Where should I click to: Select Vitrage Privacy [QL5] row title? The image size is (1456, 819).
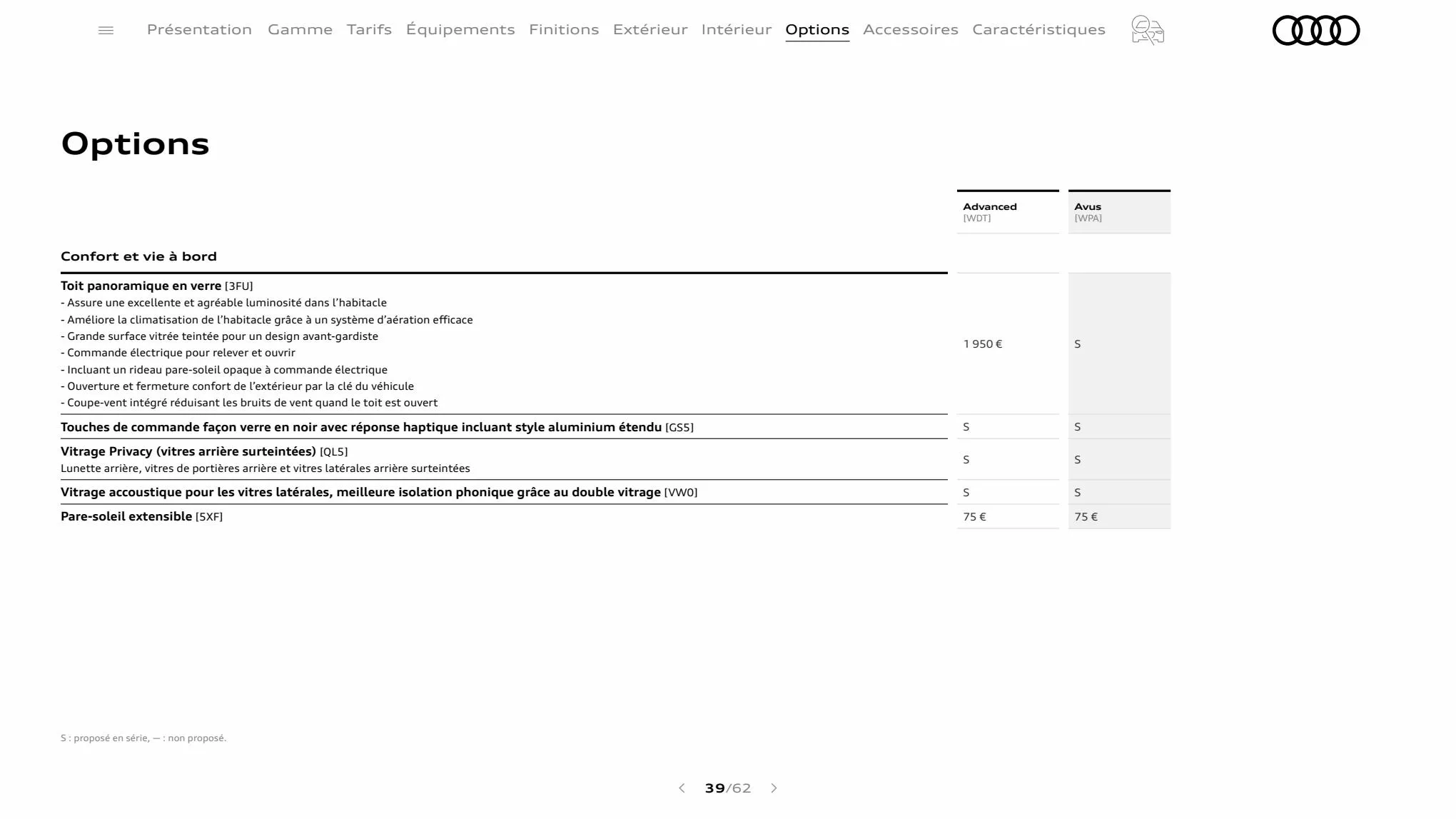204,451
